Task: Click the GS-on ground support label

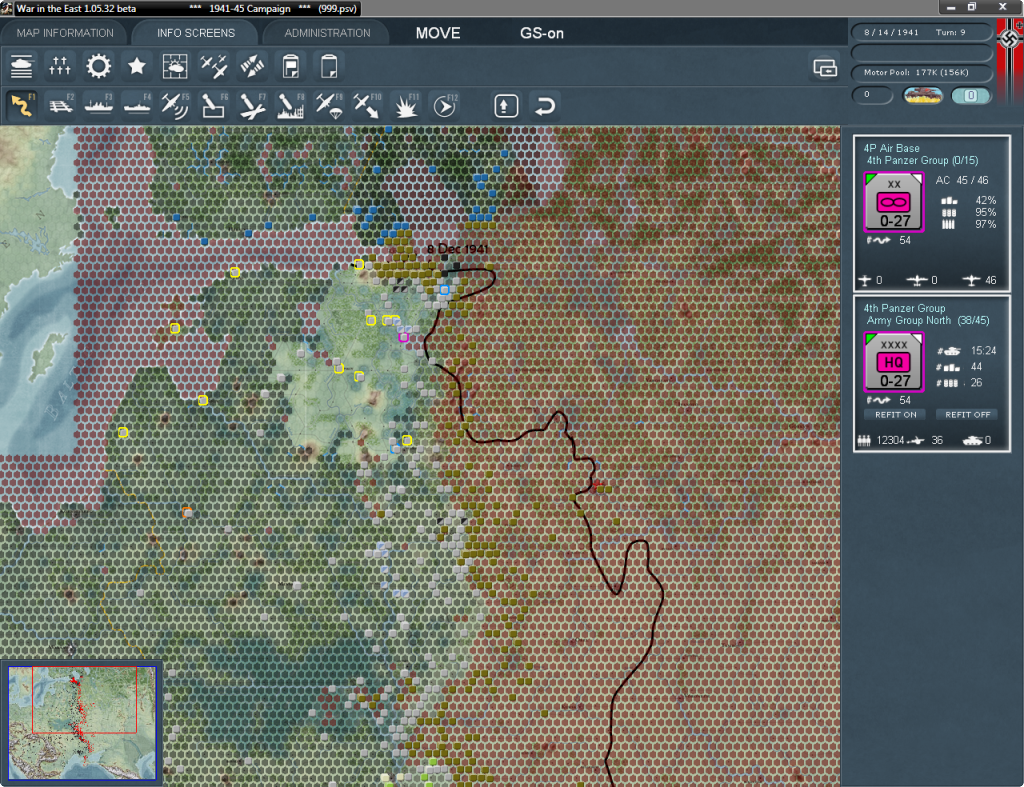Action: coord(541,33)
